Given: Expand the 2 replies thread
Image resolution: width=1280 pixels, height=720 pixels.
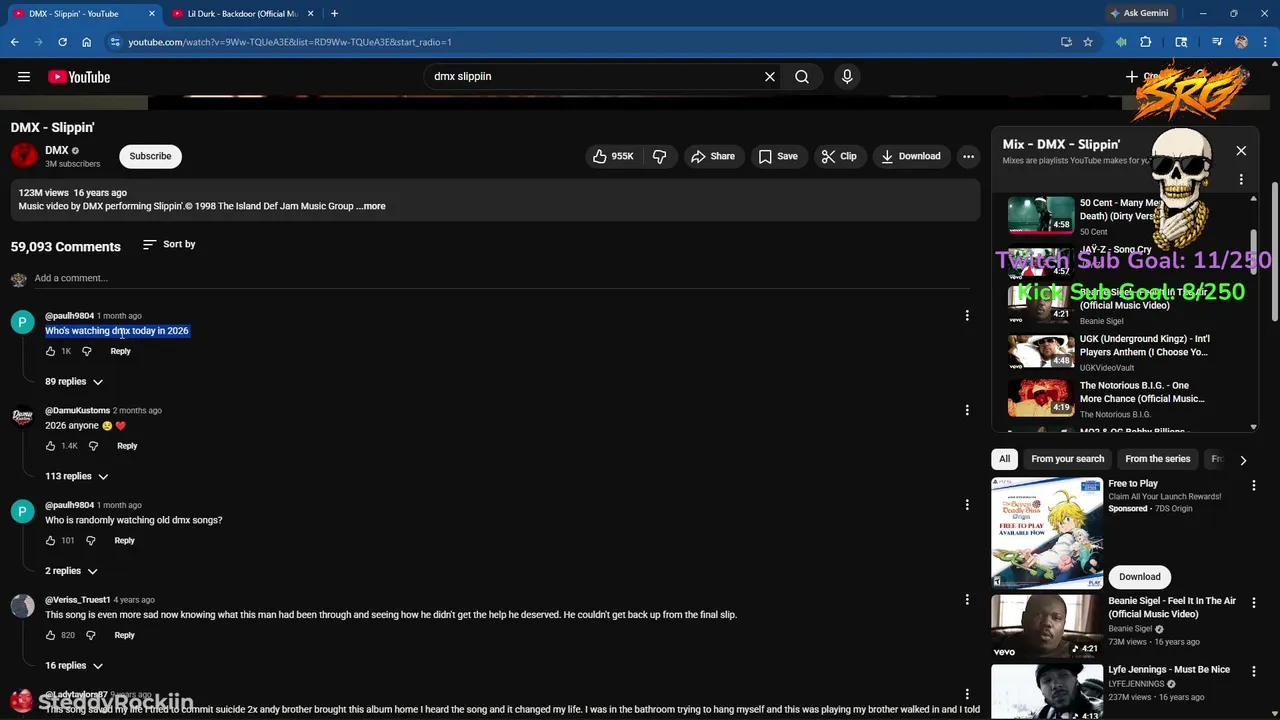Looking at the screenshot, I should (71, 571).
